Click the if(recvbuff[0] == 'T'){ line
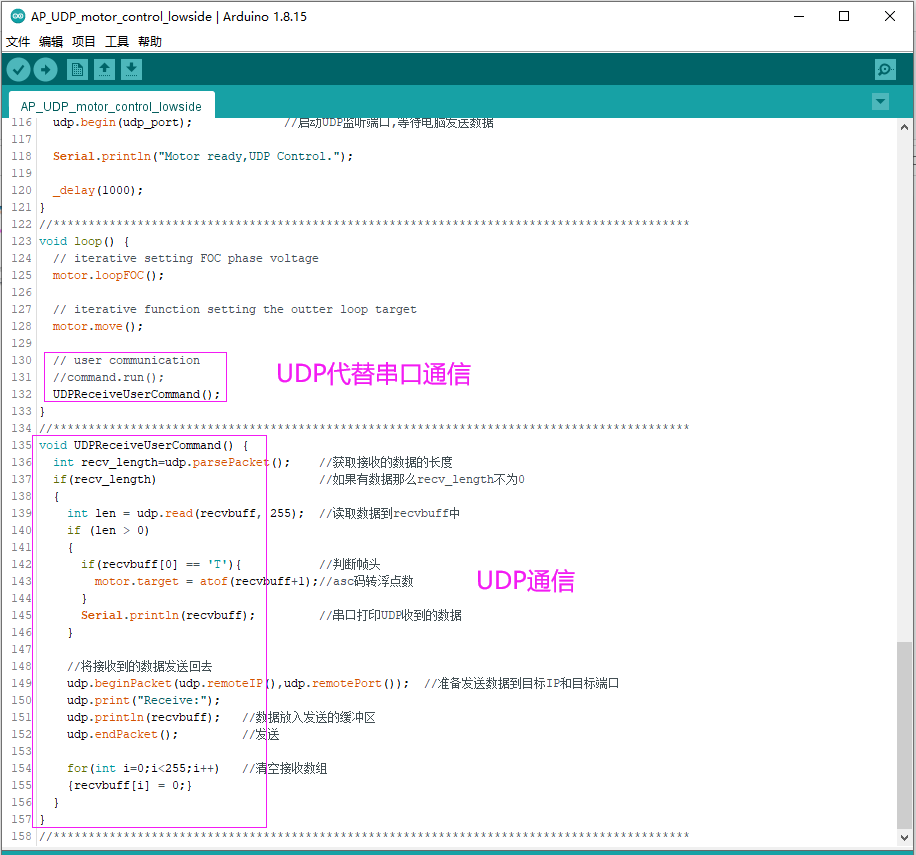916x855 pixels. [x=161, y=564]
